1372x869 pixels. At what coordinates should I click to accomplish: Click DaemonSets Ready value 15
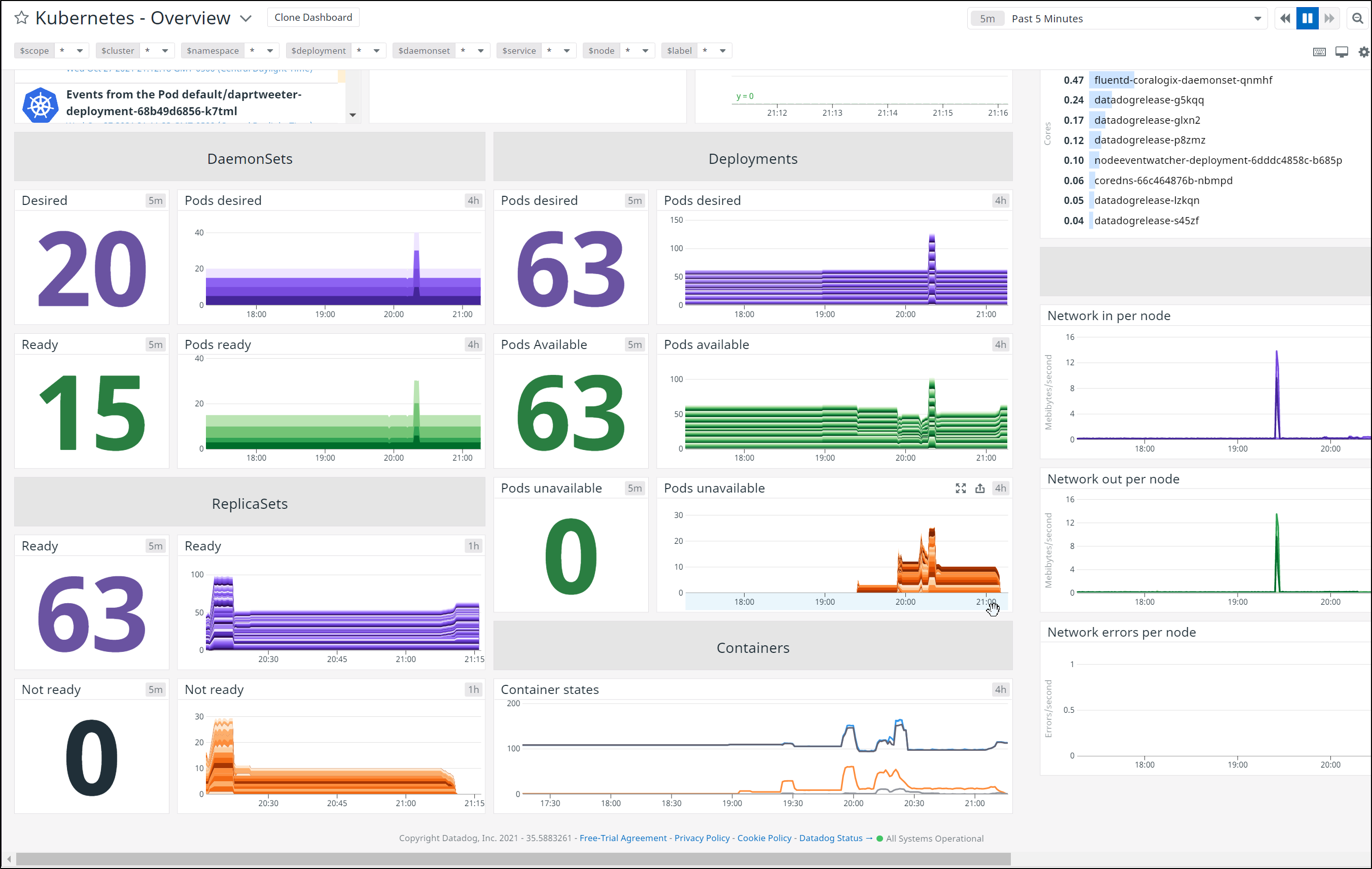(x=92, y=412)
